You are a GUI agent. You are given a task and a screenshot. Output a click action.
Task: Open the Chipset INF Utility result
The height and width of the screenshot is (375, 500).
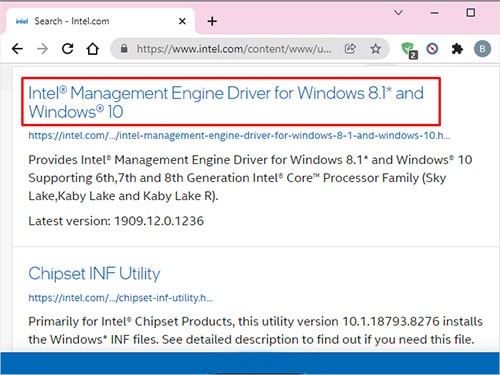(94, 274)
